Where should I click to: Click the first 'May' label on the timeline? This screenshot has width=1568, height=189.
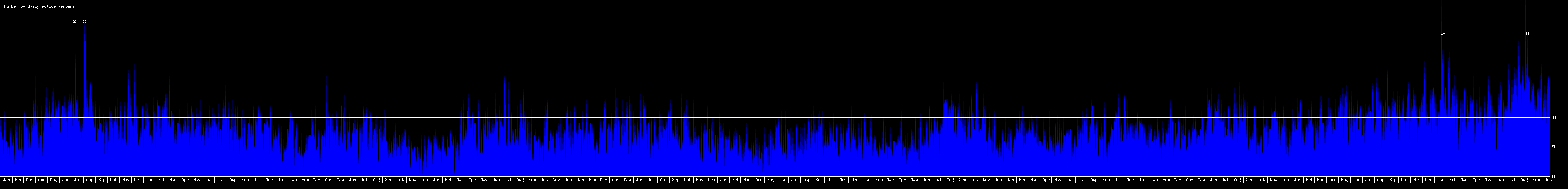tap(53, 180)
